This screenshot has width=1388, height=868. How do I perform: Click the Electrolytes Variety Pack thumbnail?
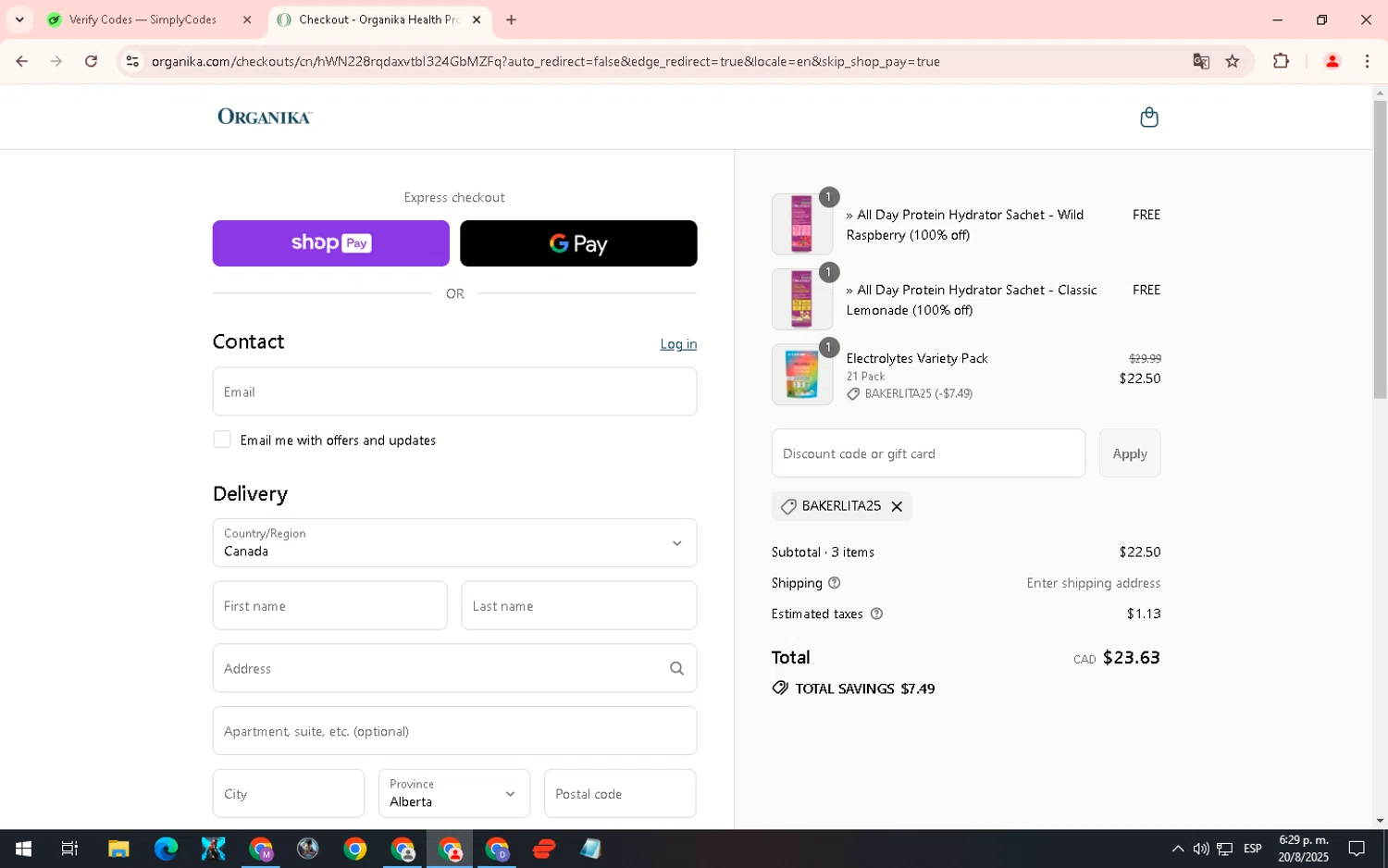(802, 374)
